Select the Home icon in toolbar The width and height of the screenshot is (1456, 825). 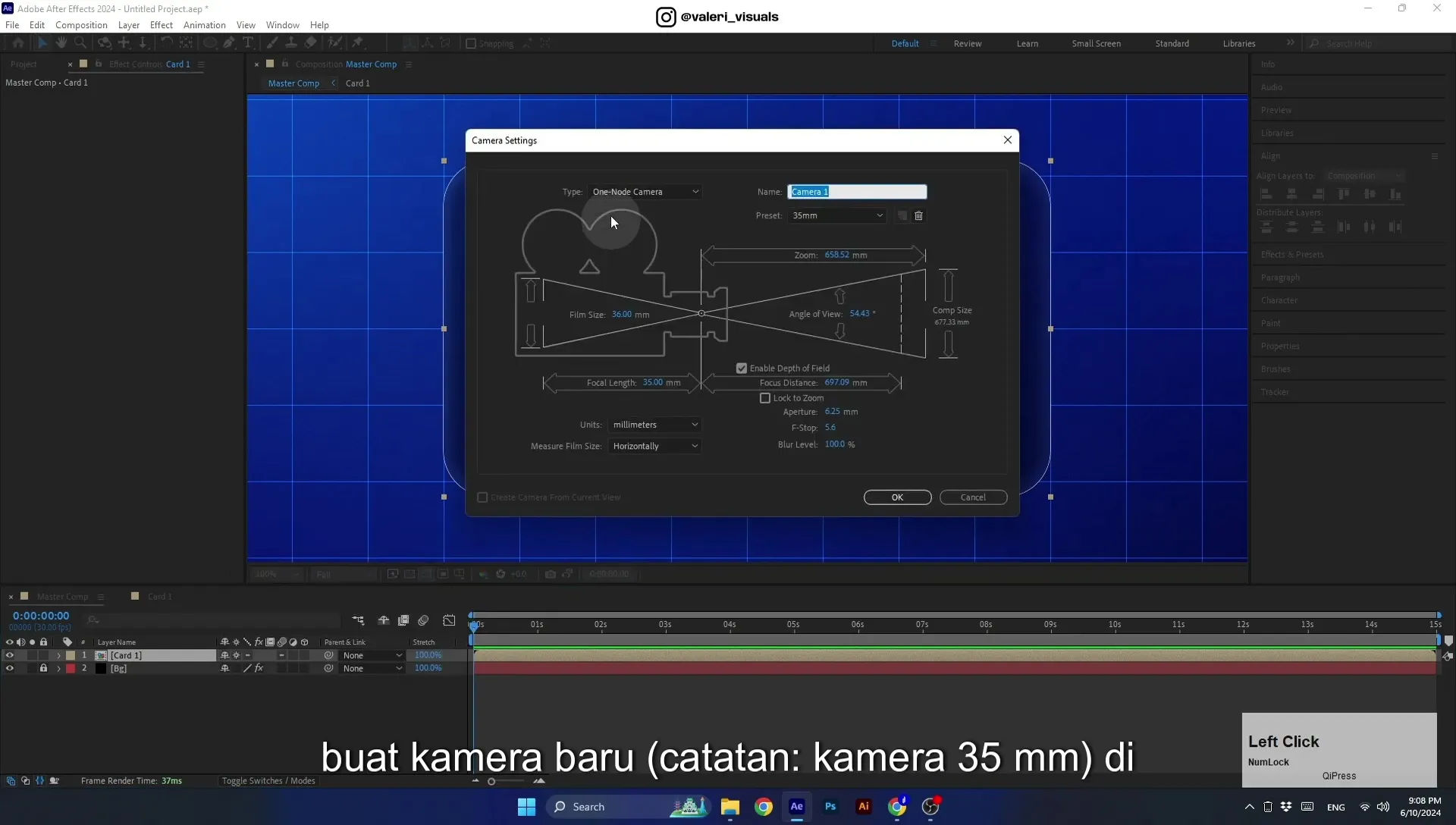click(x=18, y=43)
